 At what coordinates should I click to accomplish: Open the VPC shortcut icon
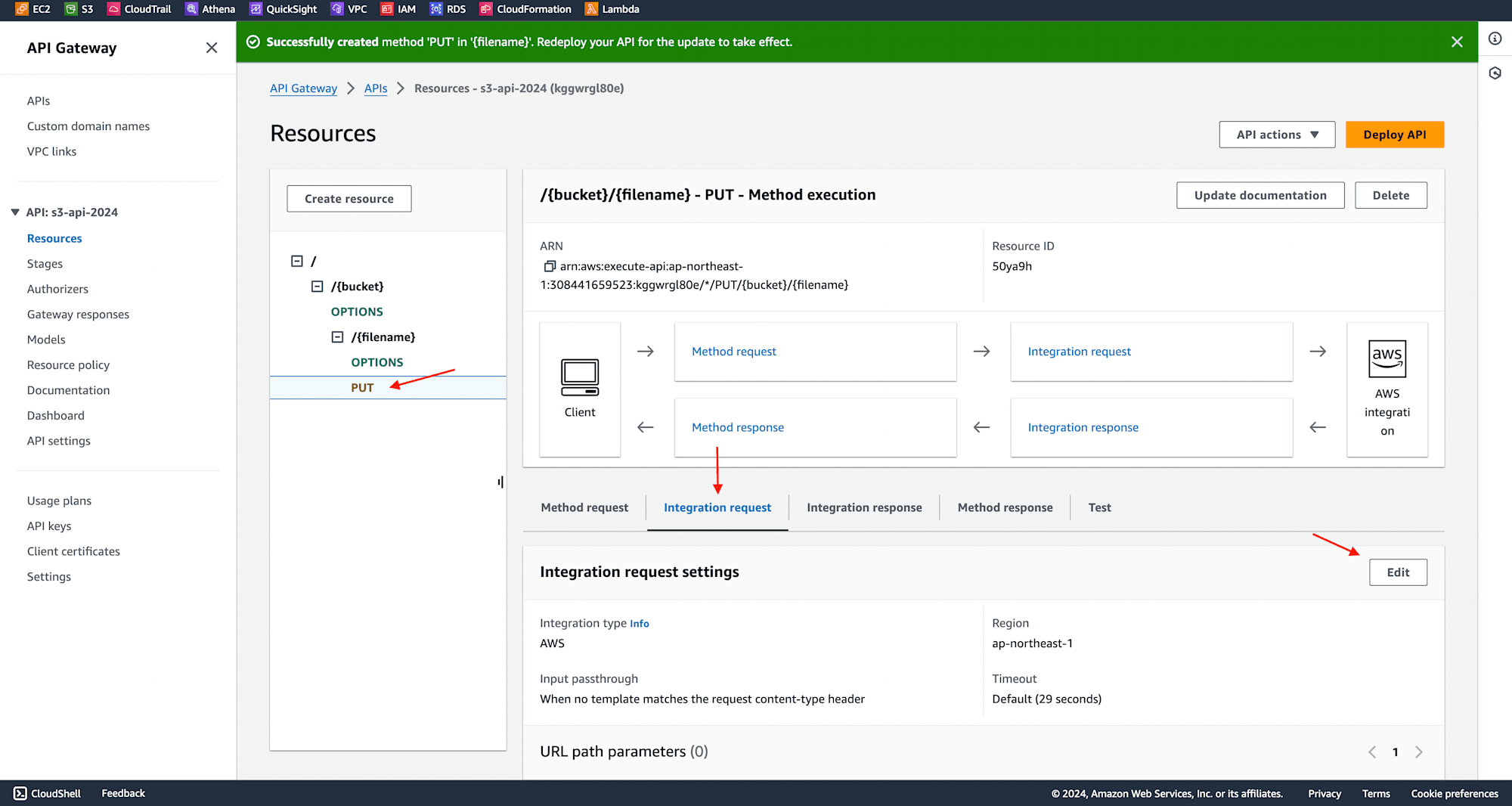tap(337, 9)
